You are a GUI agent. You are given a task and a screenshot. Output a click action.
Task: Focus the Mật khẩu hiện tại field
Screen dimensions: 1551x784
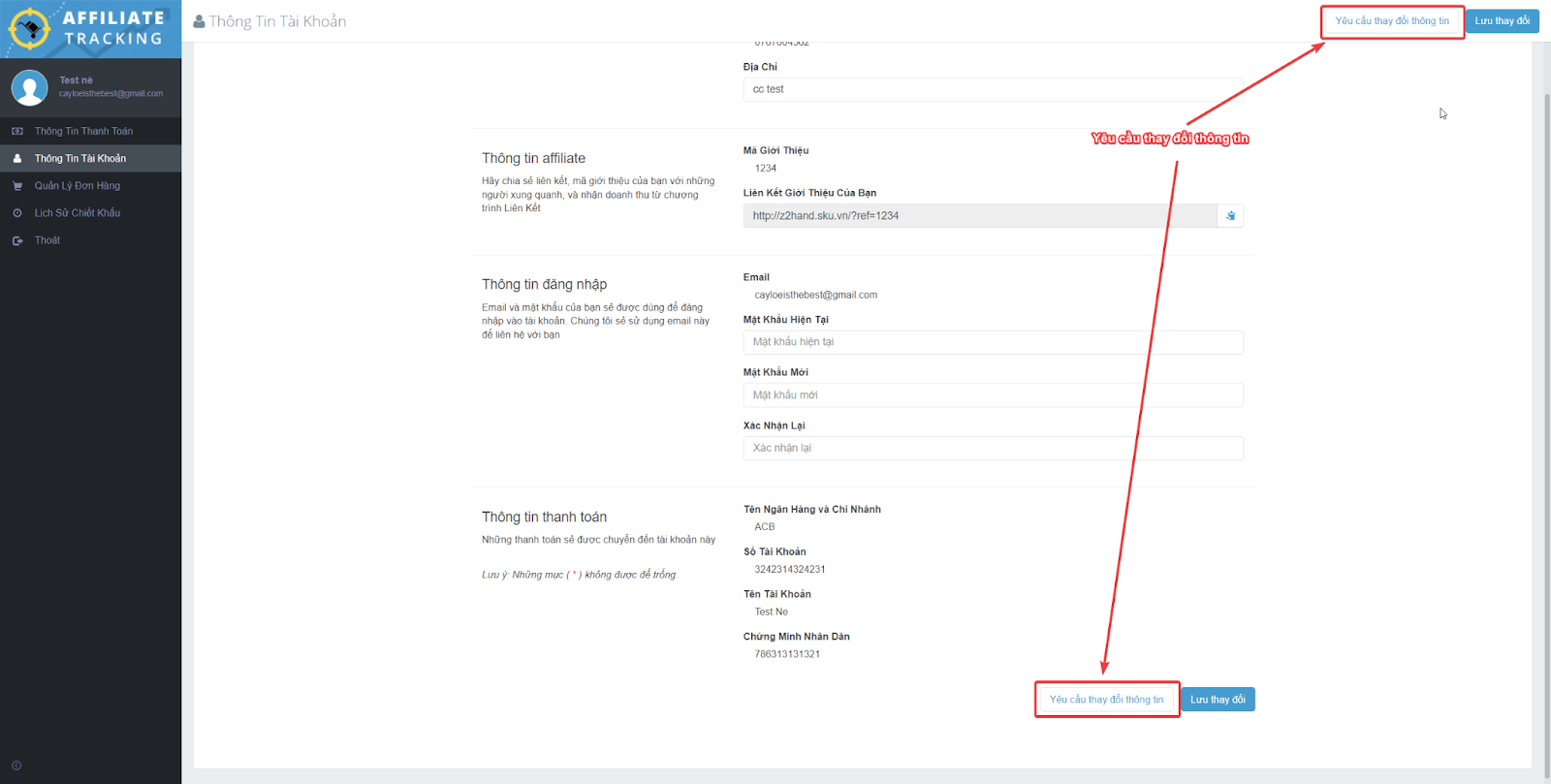point(994,342)
